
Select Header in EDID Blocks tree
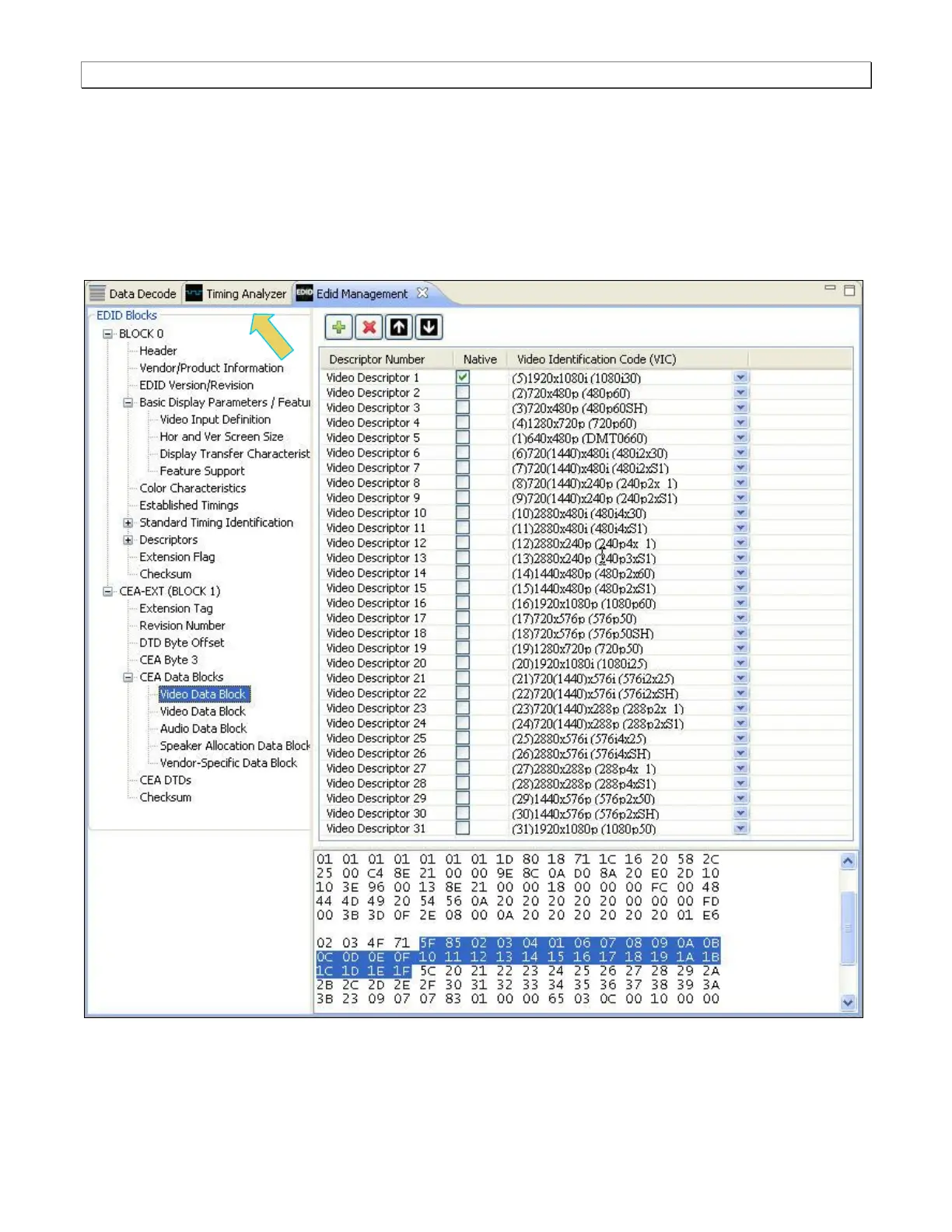pos(158,351)
